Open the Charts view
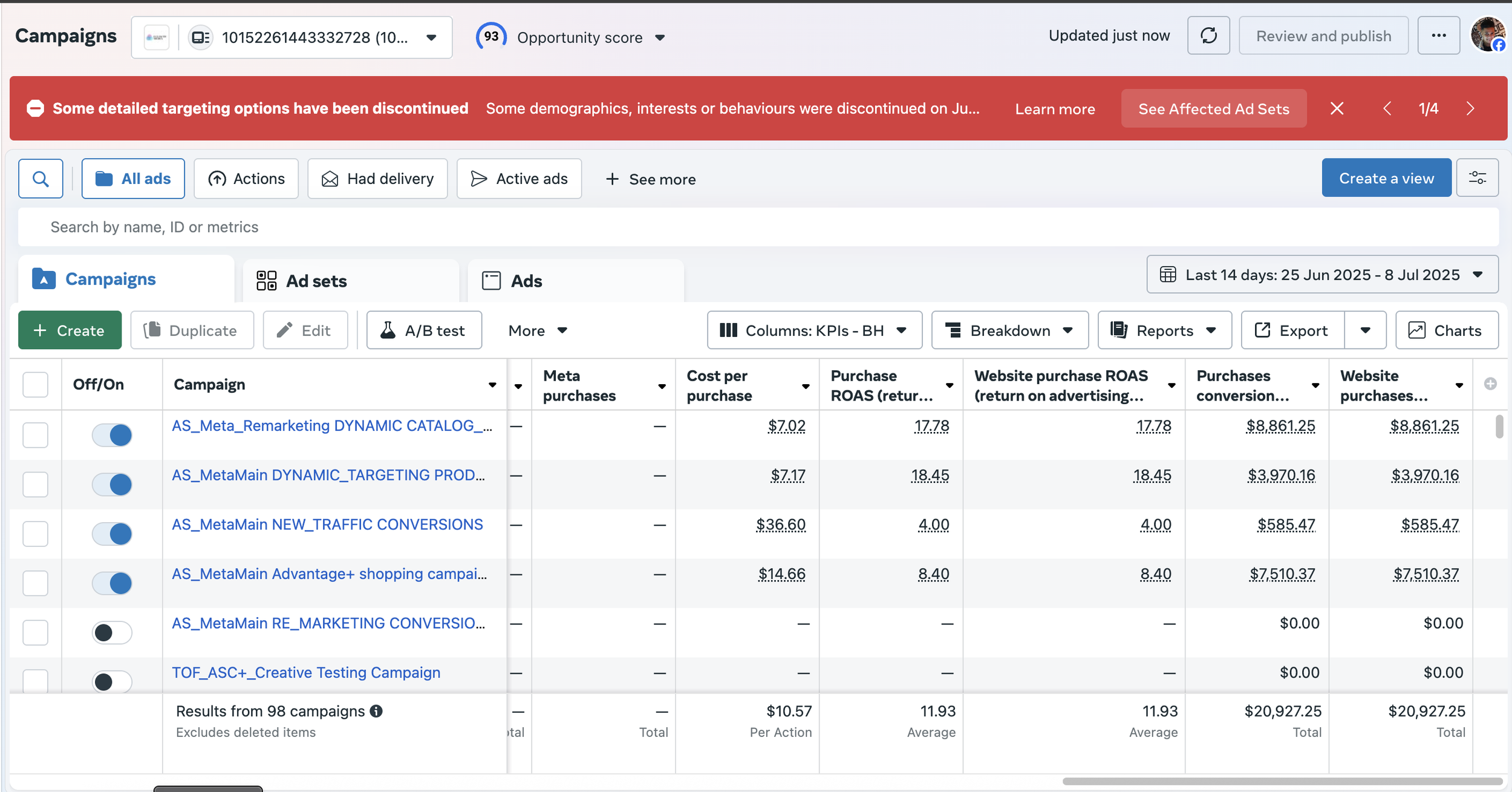 1447,330
